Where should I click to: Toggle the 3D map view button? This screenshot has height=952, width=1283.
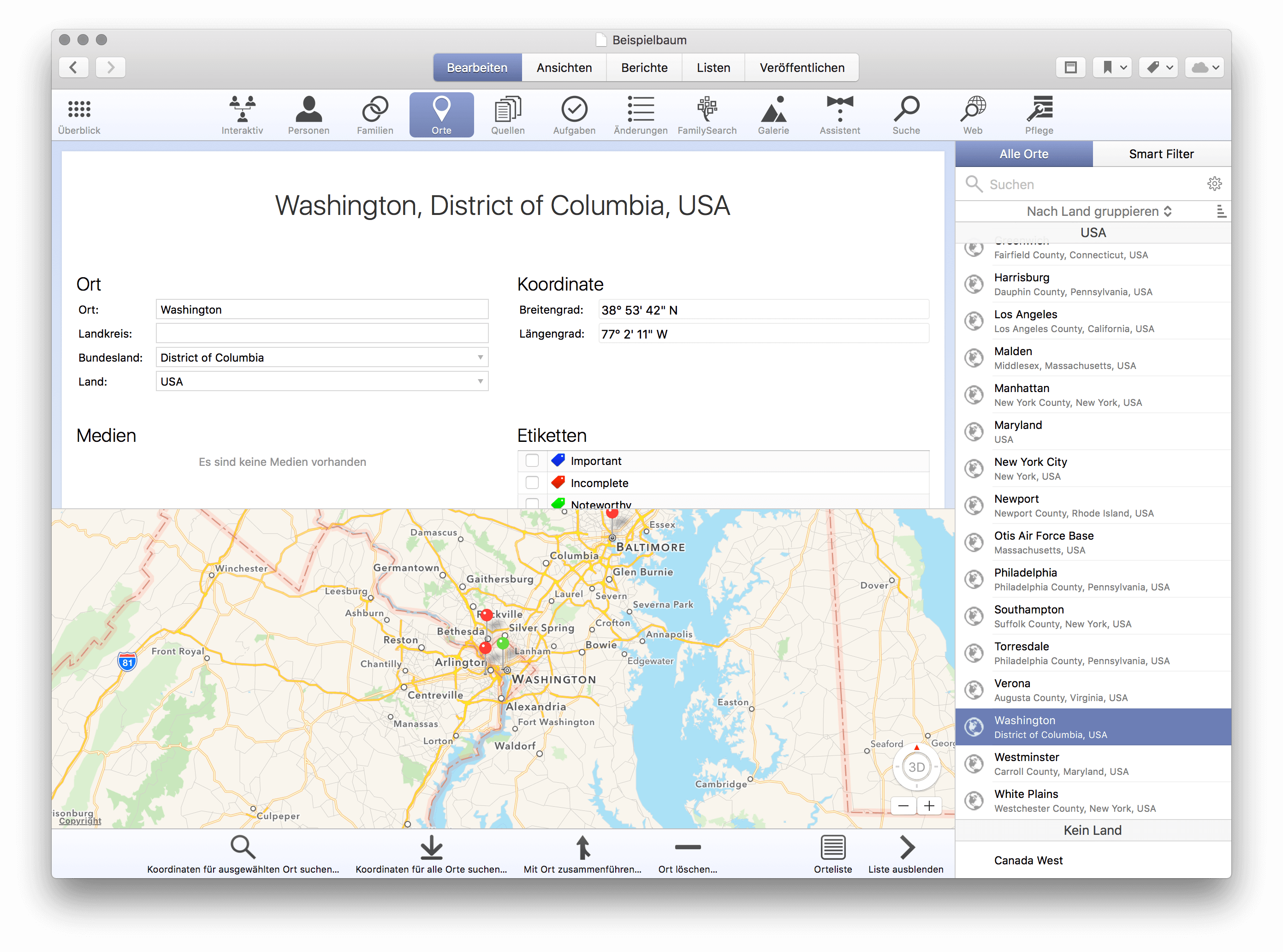click(x=916, y=768)
